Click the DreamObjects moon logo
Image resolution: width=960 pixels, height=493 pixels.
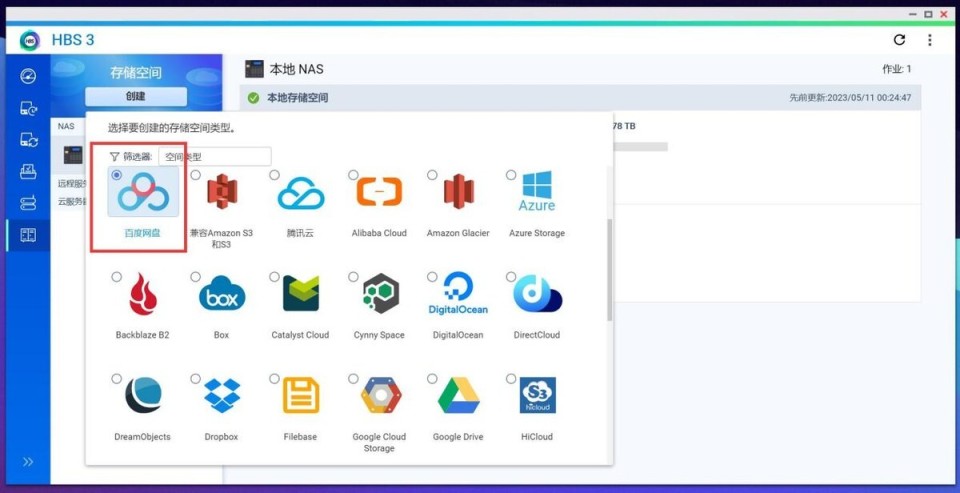(x=143, y=395)
